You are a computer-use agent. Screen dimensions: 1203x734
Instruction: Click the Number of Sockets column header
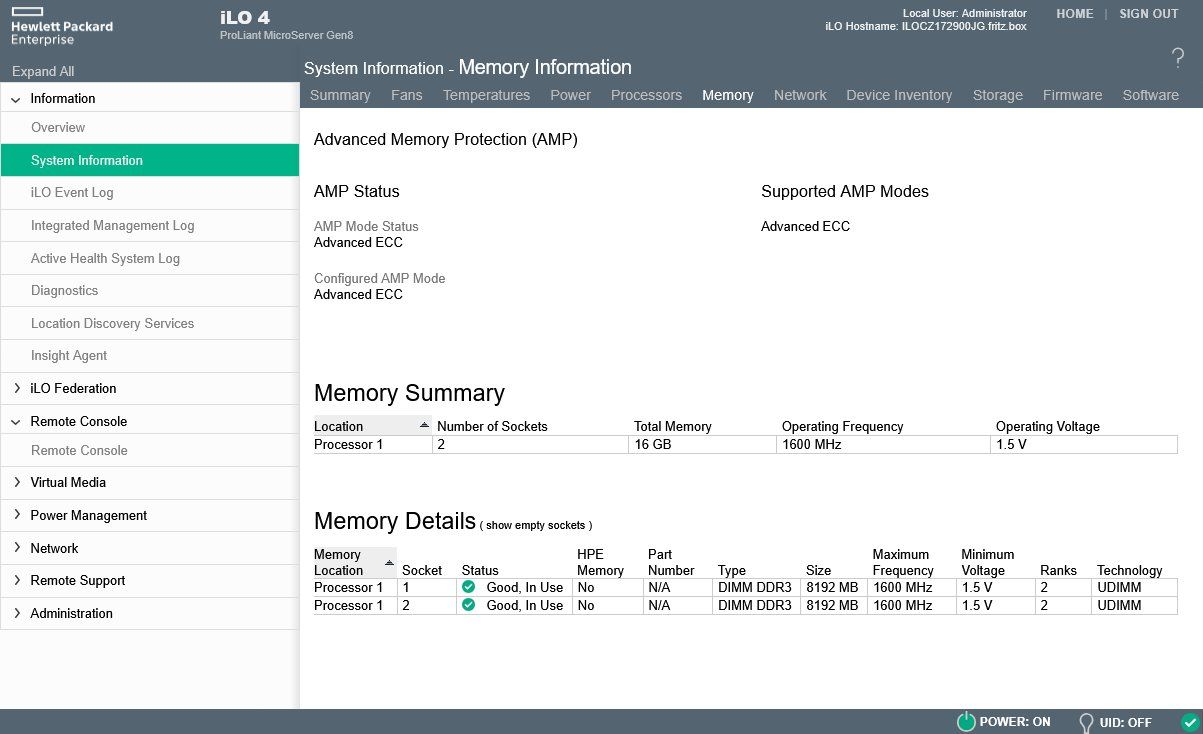coord(493,426)
